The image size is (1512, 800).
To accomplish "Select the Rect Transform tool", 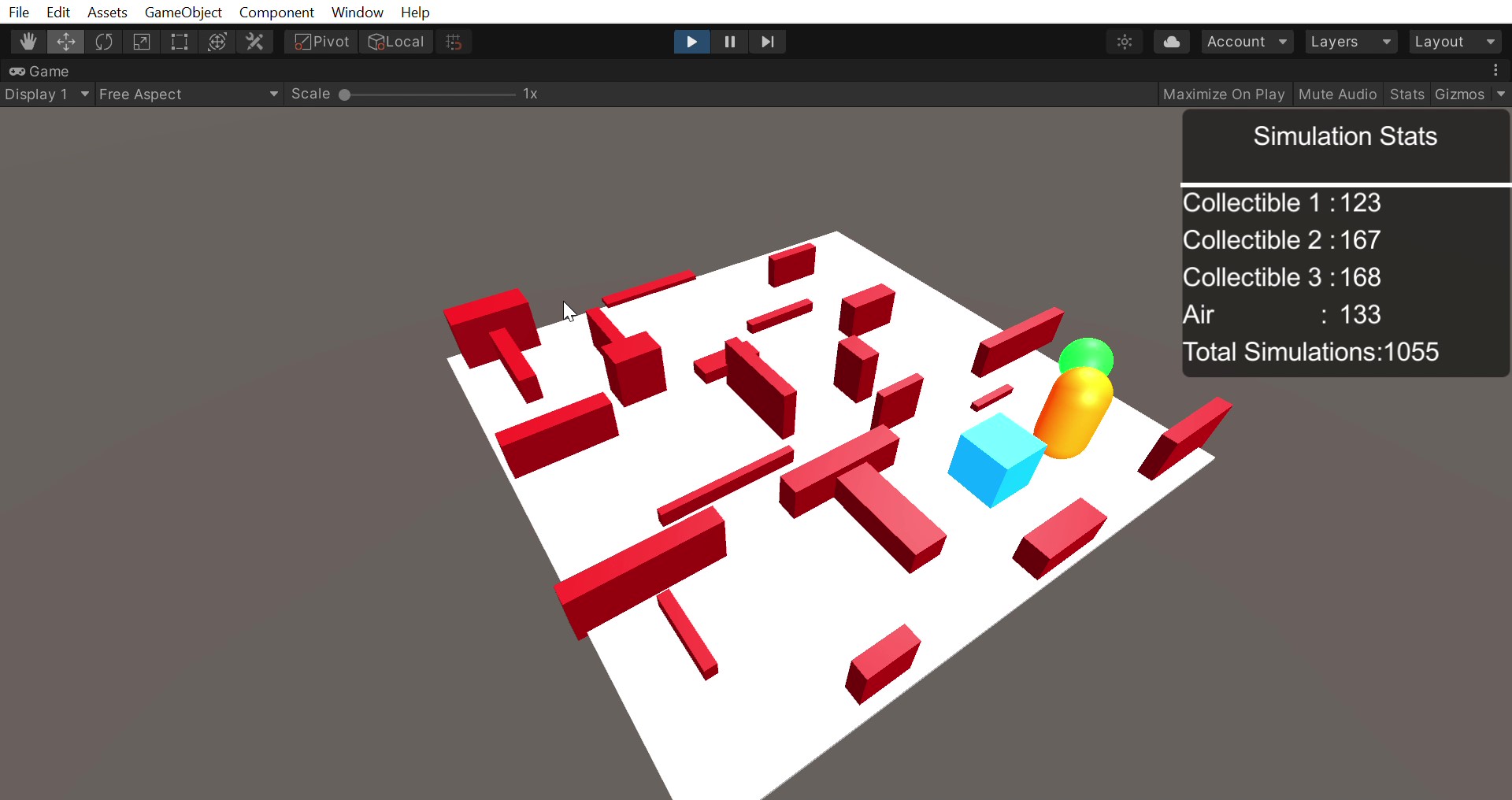I will (x=179, y=41).
